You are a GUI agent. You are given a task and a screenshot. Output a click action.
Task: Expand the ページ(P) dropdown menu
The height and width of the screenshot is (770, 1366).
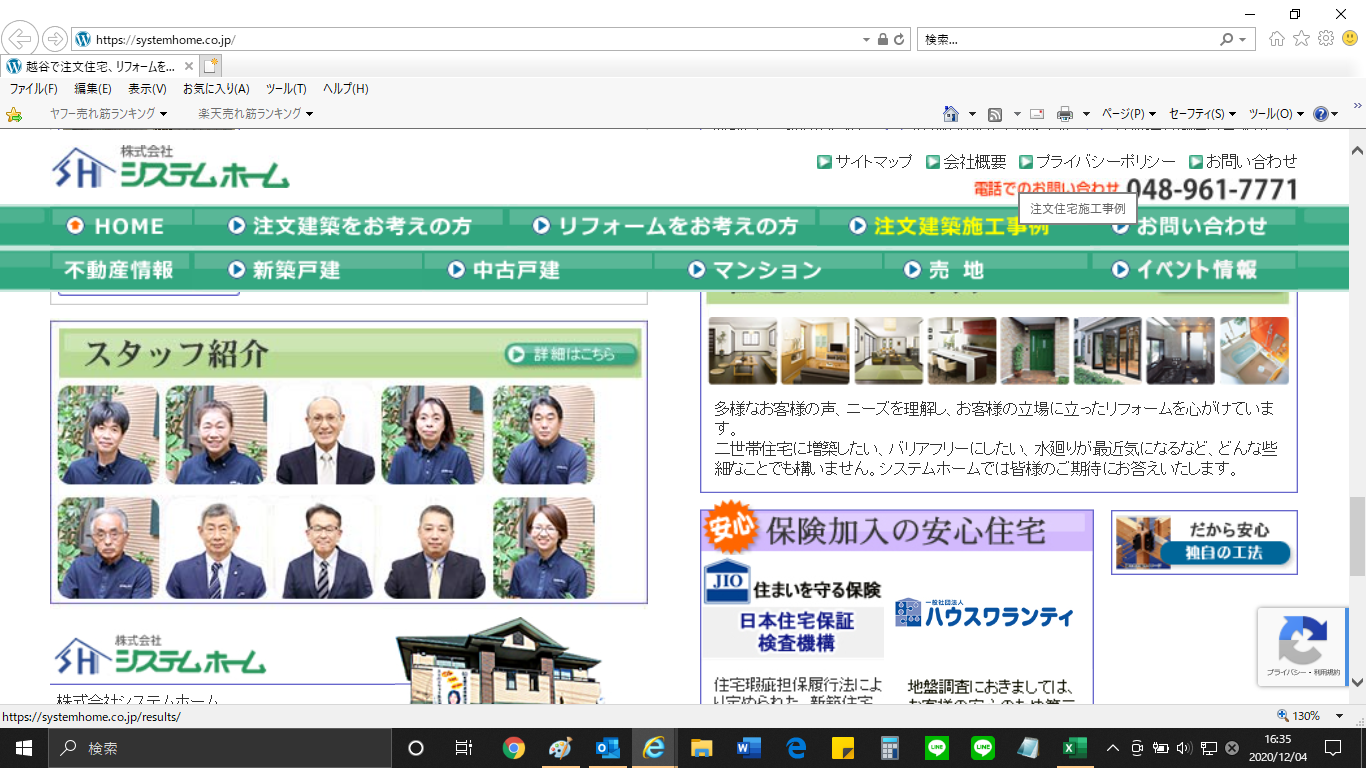click(1129, 114)
